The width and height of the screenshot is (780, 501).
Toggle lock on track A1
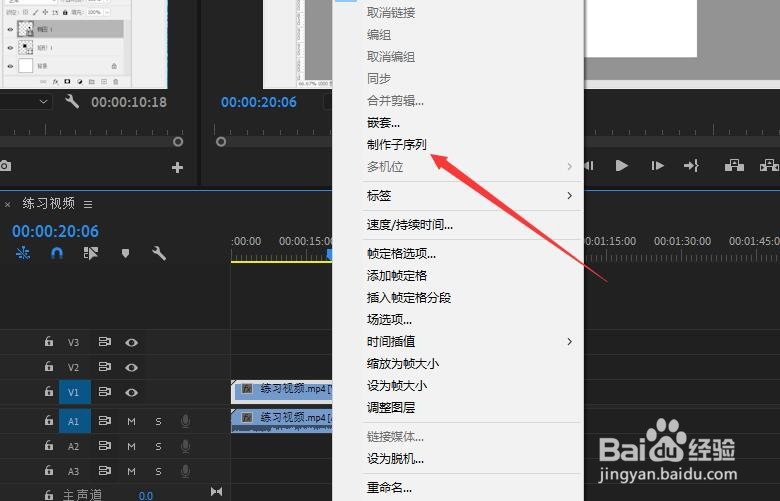(49, 421)
